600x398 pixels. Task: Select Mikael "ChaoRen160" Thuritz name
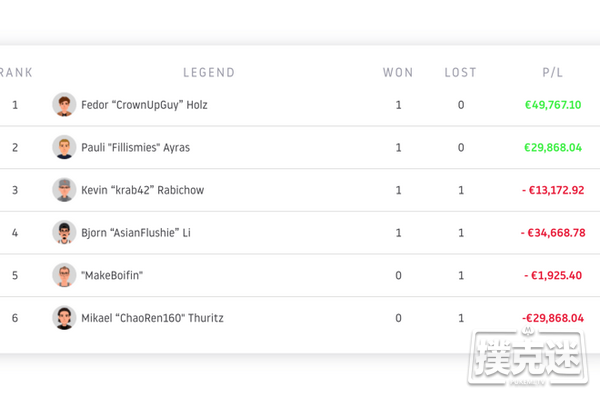point(152,318)
